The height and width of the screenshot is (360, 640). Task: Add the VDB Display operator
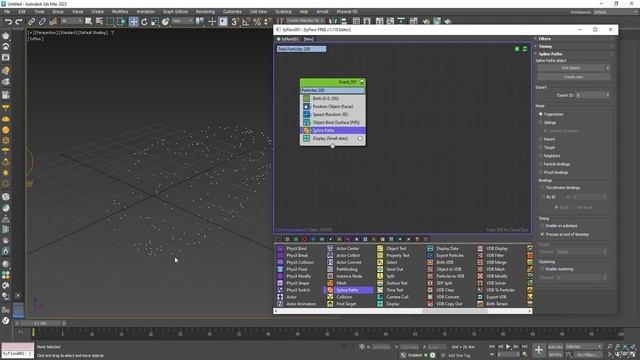(497, 248)
